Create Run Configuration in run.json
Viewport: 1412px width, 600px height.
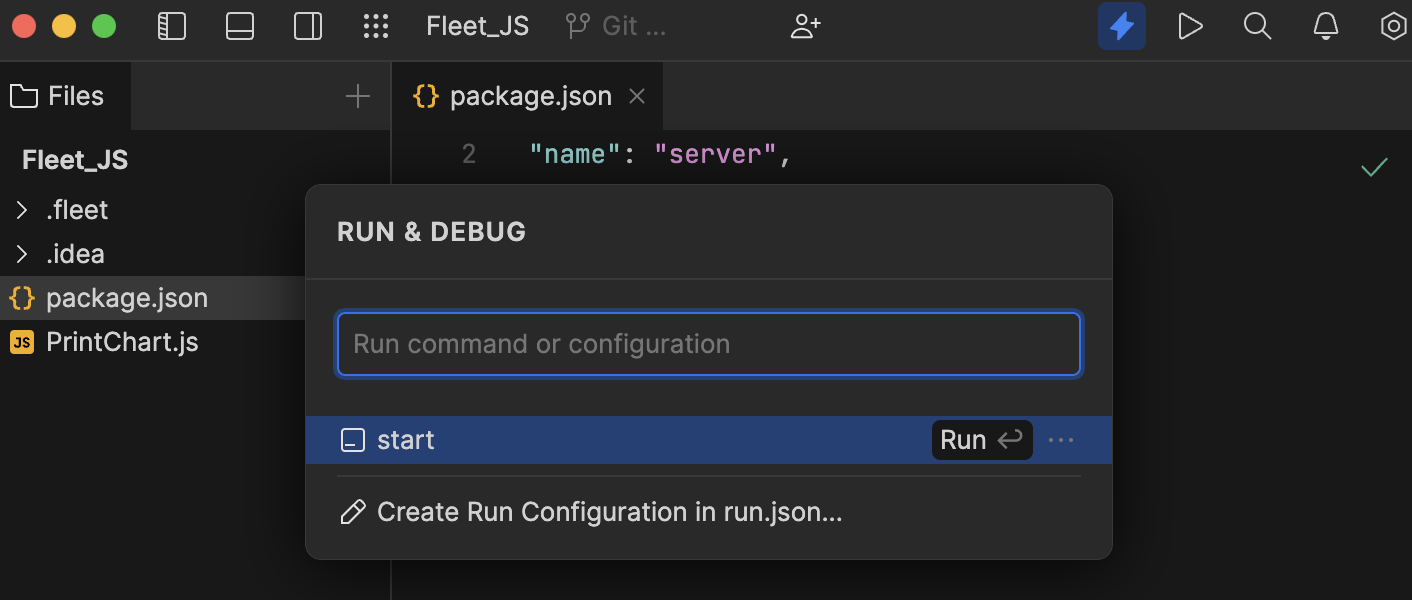pyautogui.click(x=609, y=511)
